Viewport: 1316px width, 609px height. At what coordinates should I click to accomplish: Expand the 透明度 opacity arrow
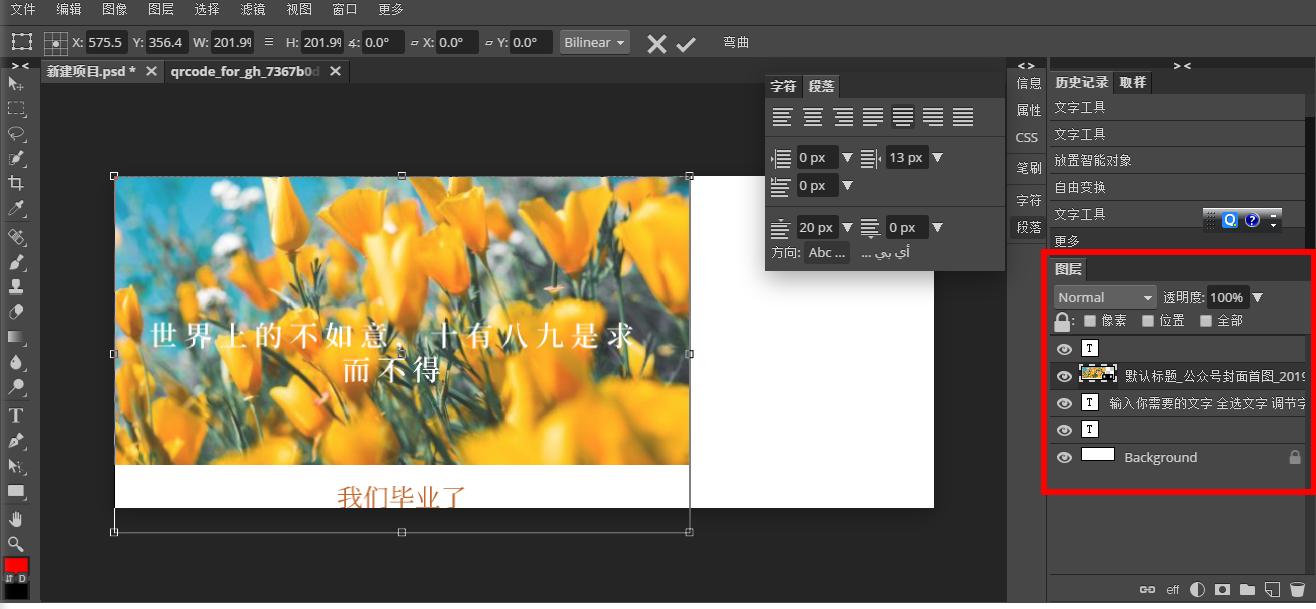1258,297
